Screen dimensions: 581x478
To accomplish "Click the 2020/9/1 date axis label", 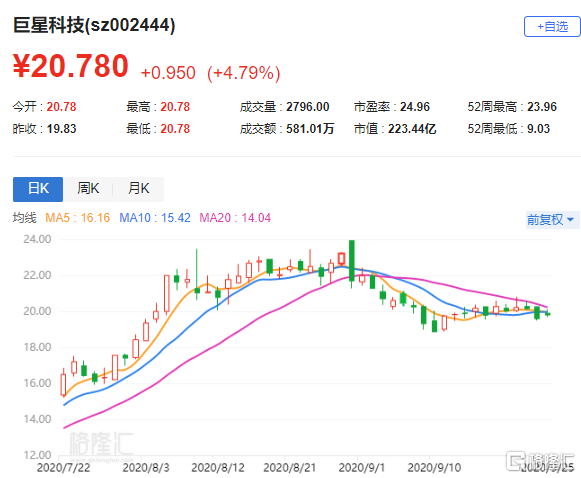I will pyautogui.click(x=362, y=468).
